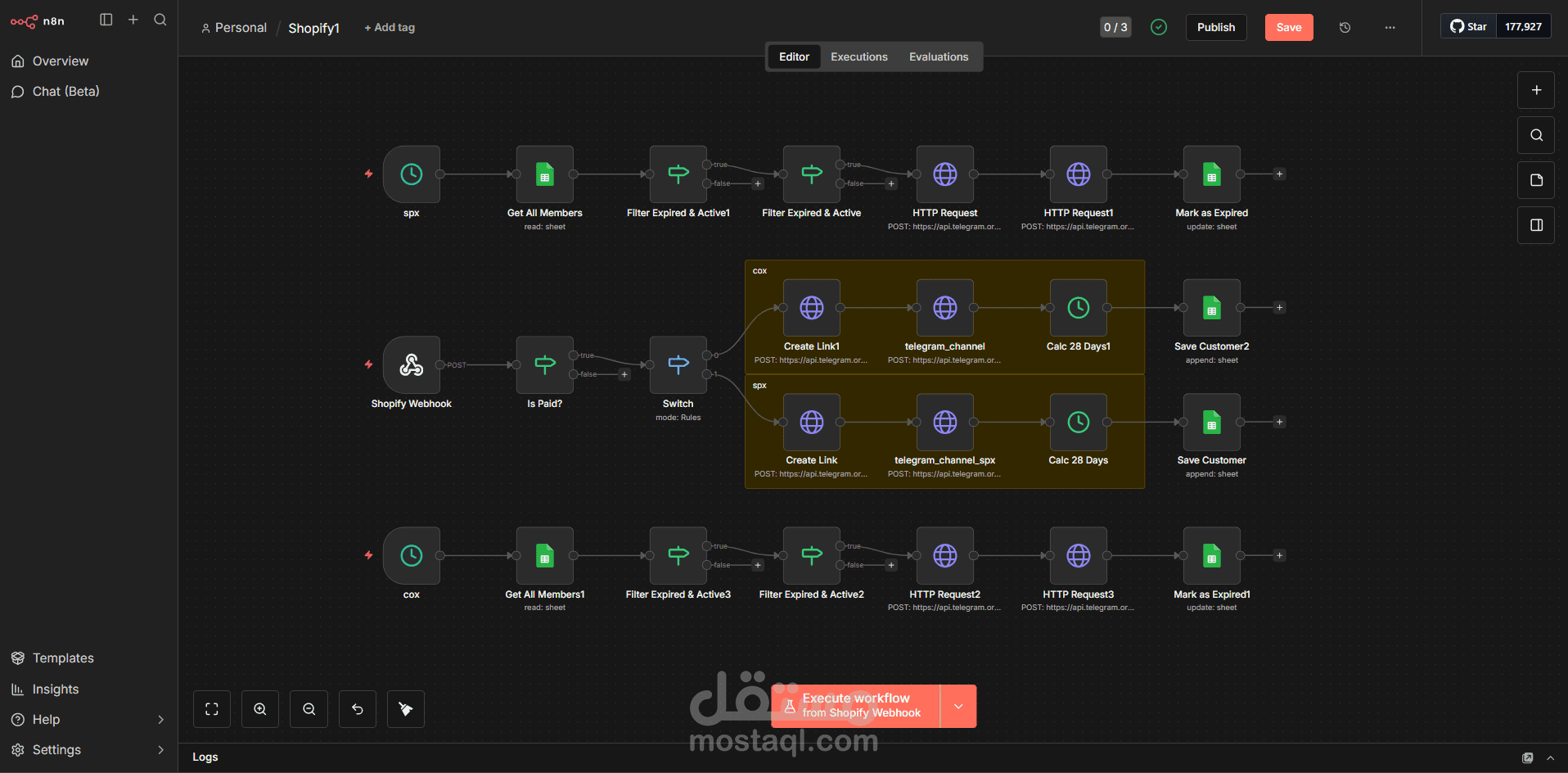Click the sidebar search icon
The image size is (1568, 773).
point(160,20)
